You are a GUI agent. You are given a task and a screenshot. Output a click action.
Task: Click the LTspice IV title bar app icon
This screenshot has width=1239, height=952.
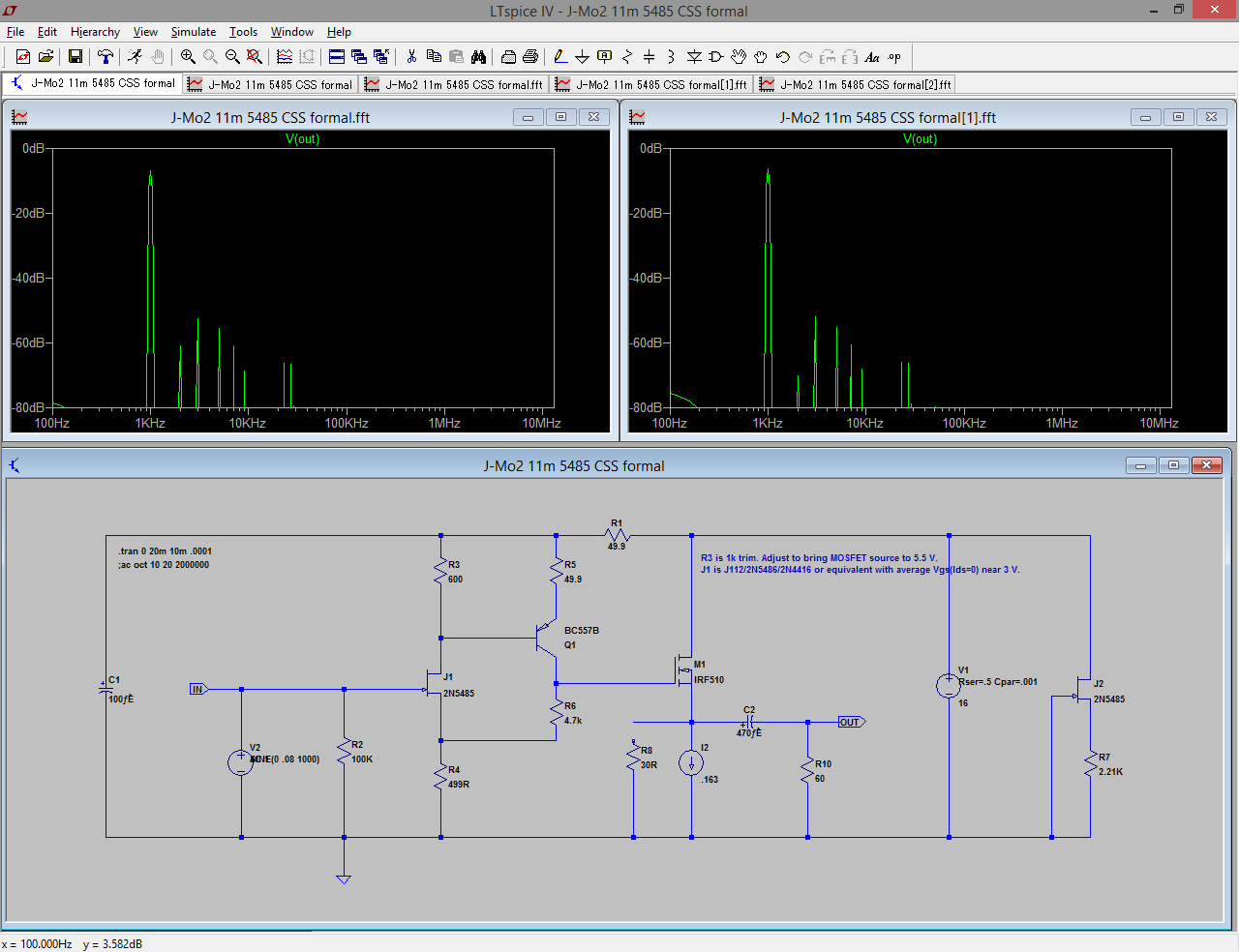(11, 11)
